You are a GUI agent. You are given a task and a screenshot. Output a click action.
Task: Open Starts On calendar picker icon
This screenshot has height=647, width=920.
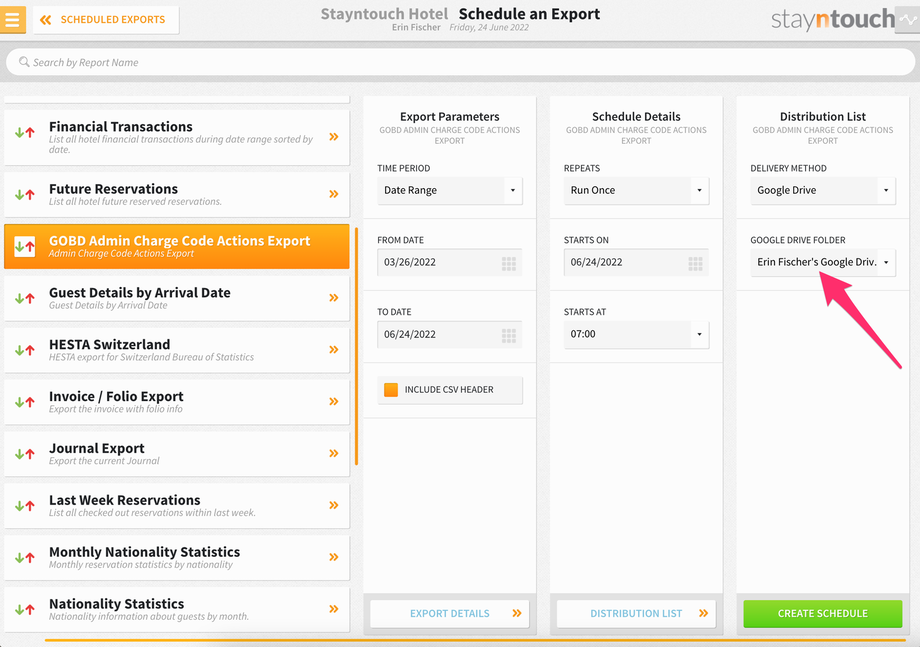click(695, 263)
